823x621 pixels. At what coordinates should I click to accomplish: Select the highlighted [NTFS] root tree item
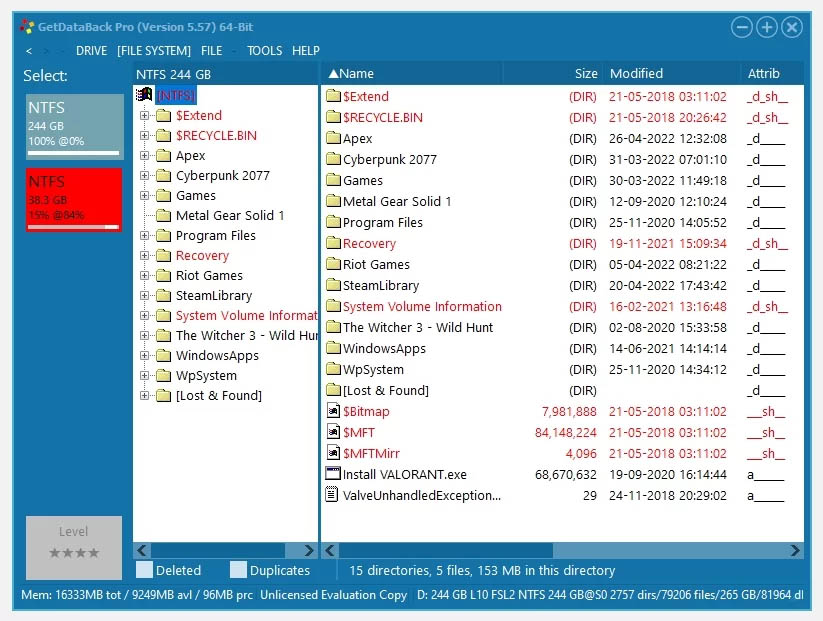click(x=176, y=95)
